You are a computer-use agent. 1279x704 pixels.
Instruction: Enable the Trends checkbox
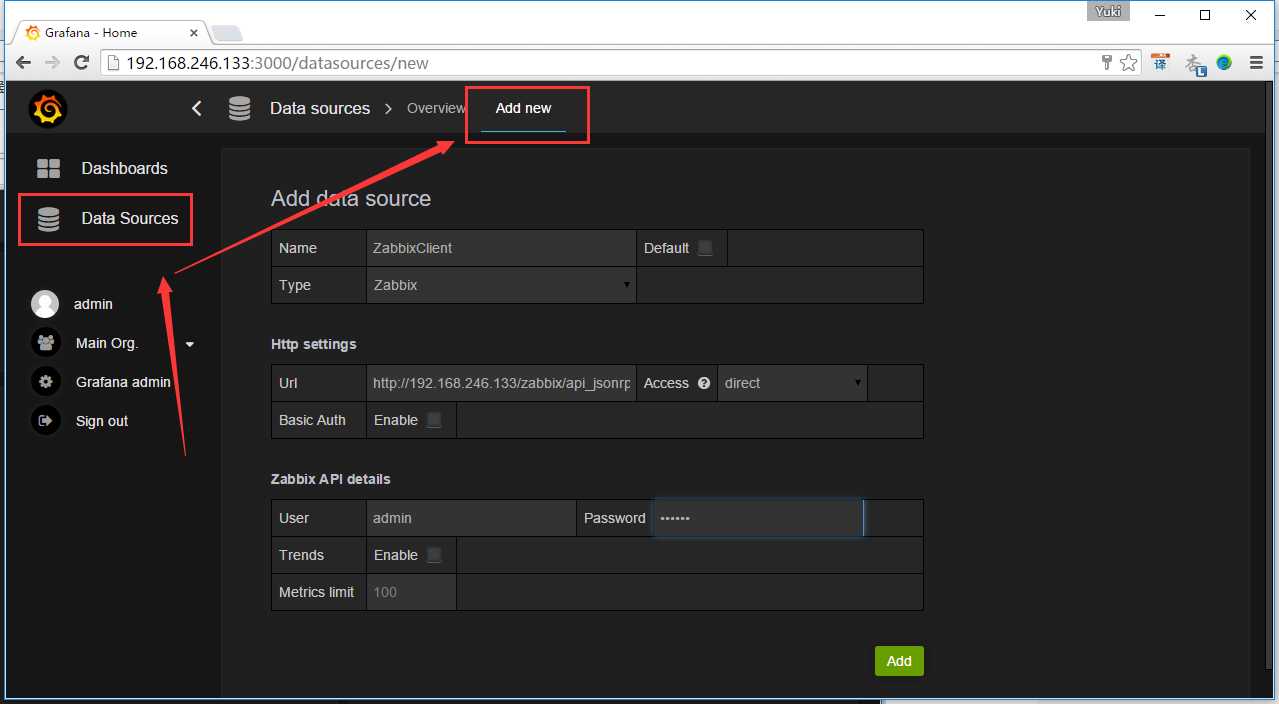tap(434, 555)
